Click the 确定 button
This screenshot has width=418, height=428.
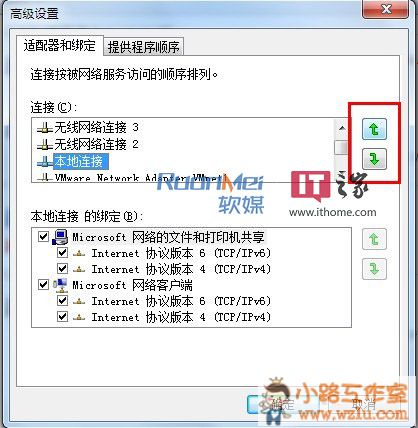pos(282,405)
